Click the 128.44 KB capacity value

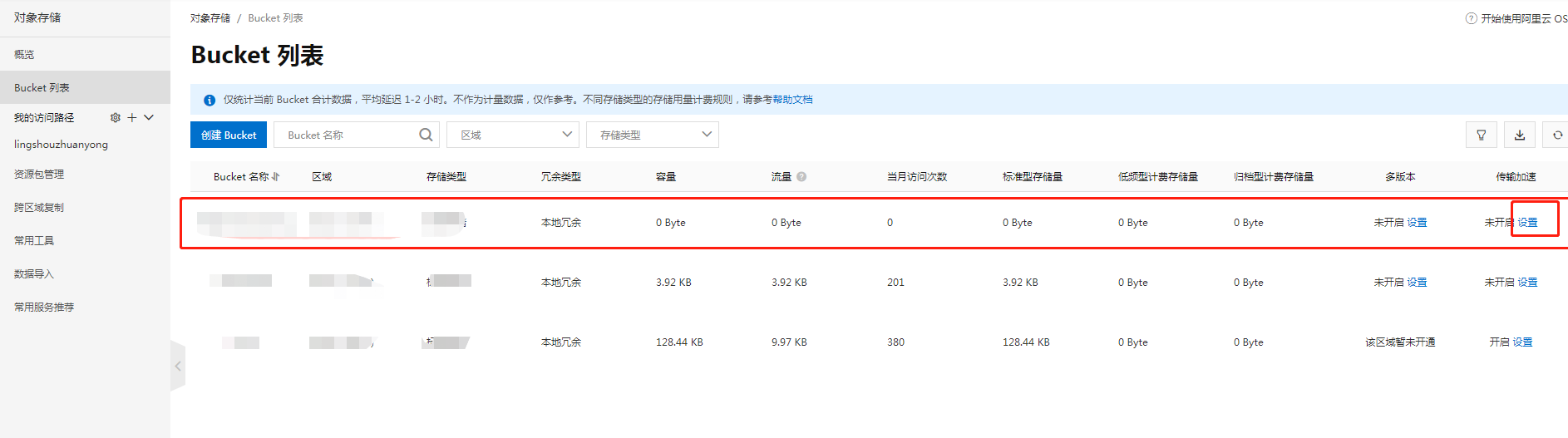(679, 342)
